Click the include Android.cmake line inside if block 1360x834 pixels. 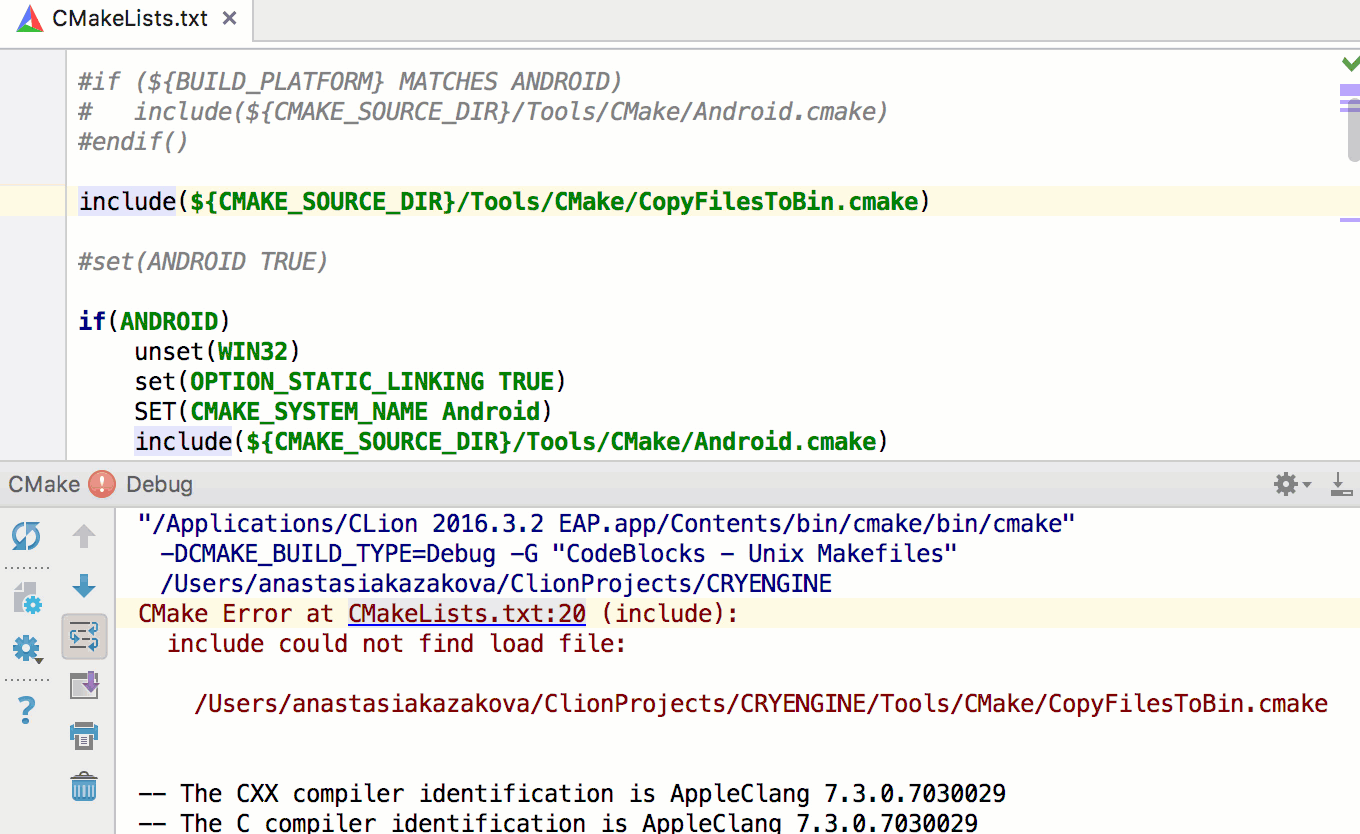tap(511, 442)
